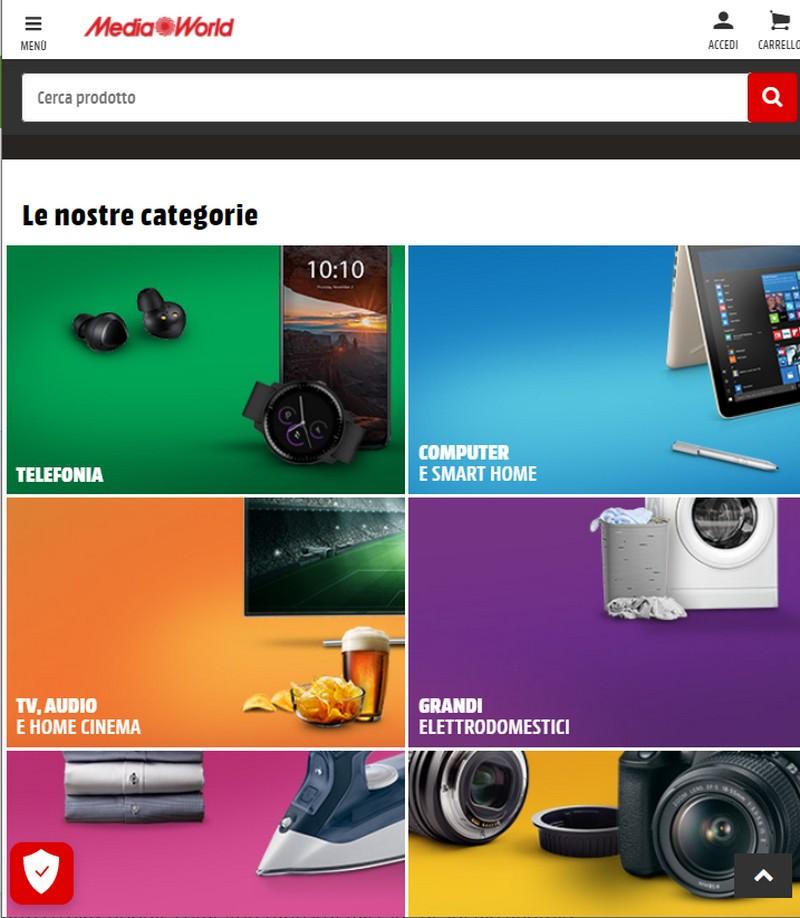Open the hamburger Menù icon

[33, 23]
